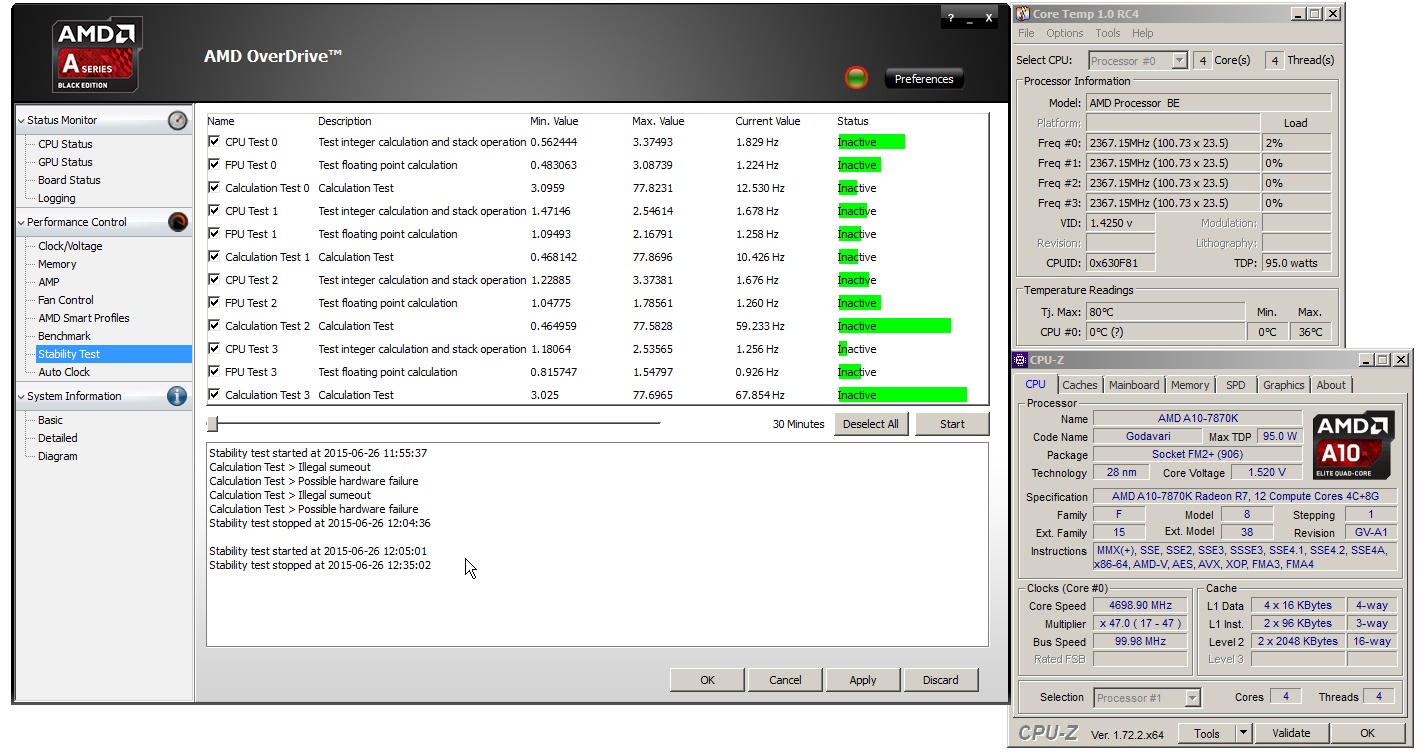
Task: Open Board Status in the sidebar
Action: pos(69,180)
